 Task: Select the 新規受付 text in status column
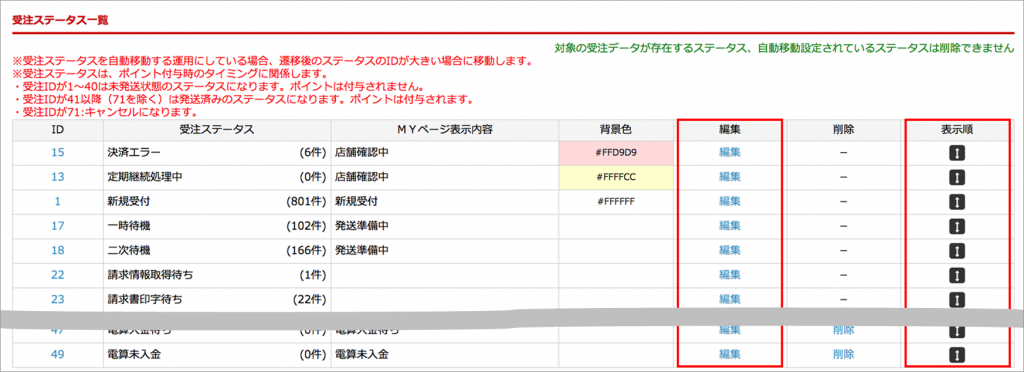(129, 201)
